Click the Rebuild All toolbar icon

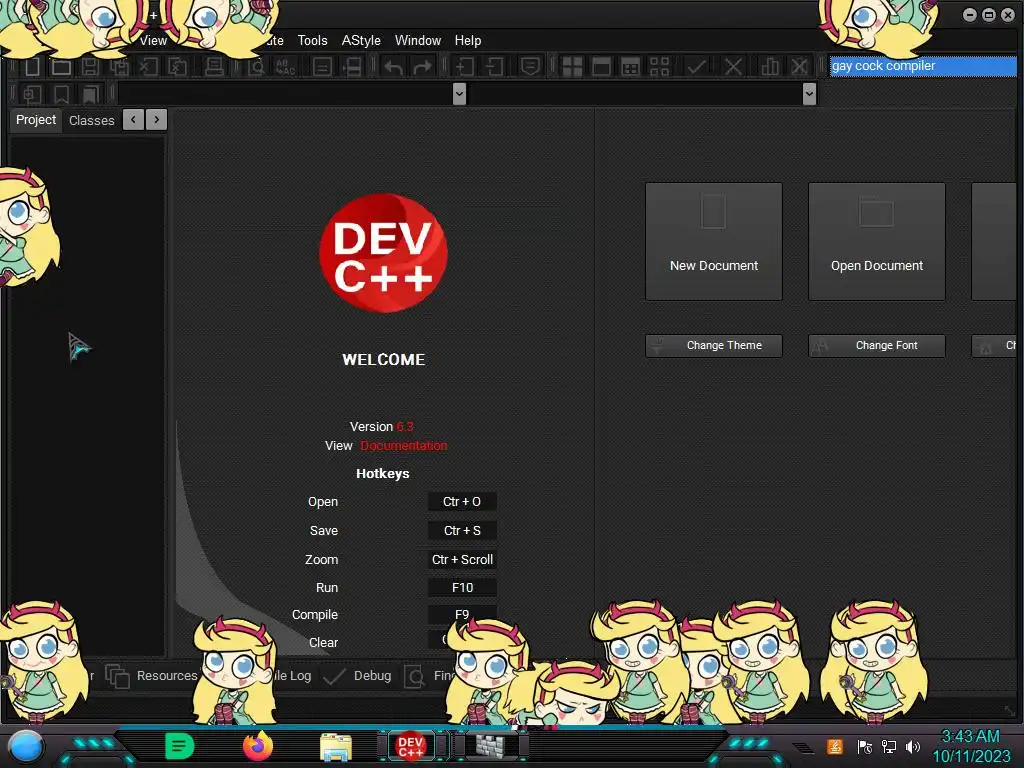(660, 67)
